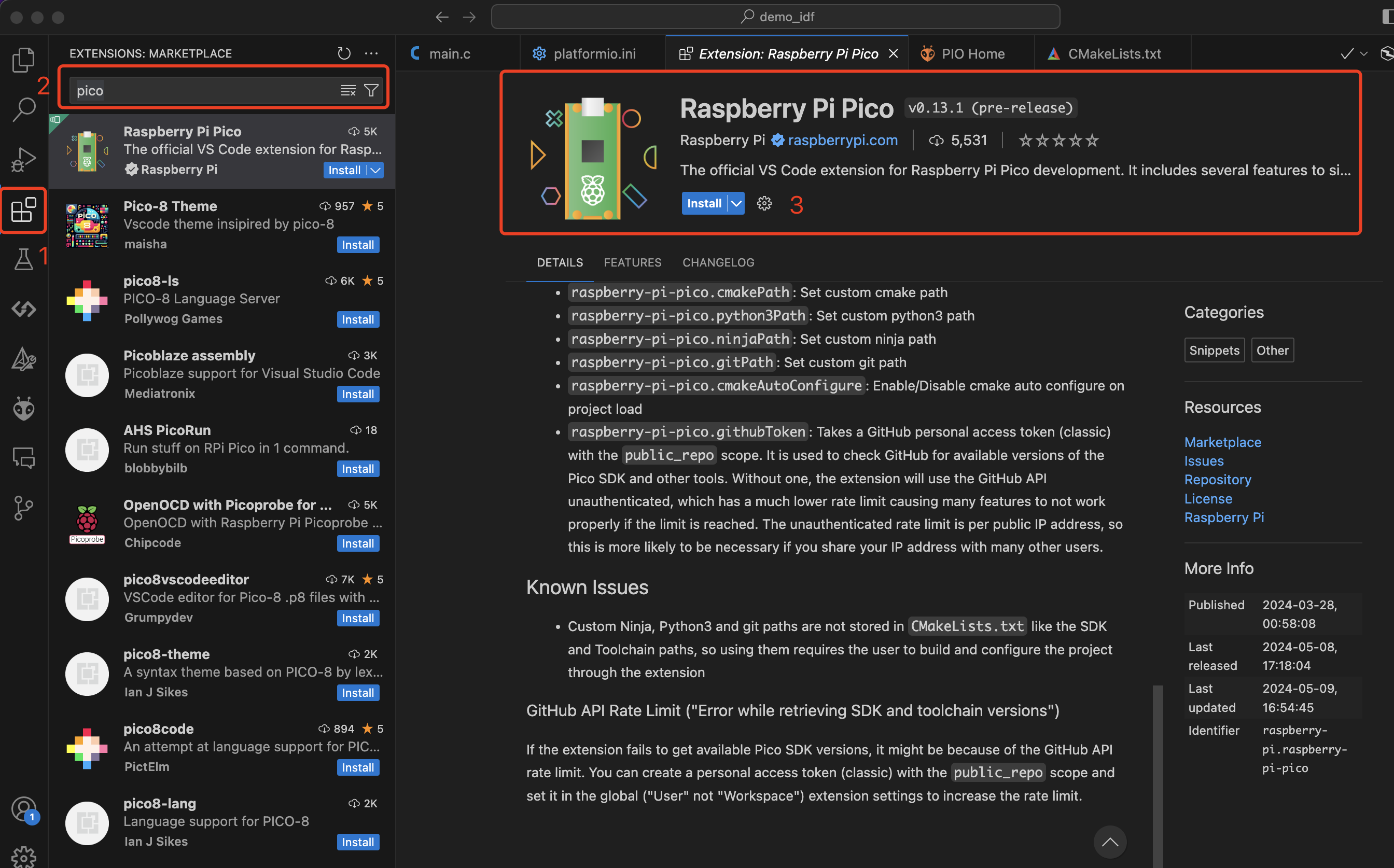Click the checkmark icon in editor toolbar
The height and width of the screenshot is (868, 1394).
pos(1347,53)
